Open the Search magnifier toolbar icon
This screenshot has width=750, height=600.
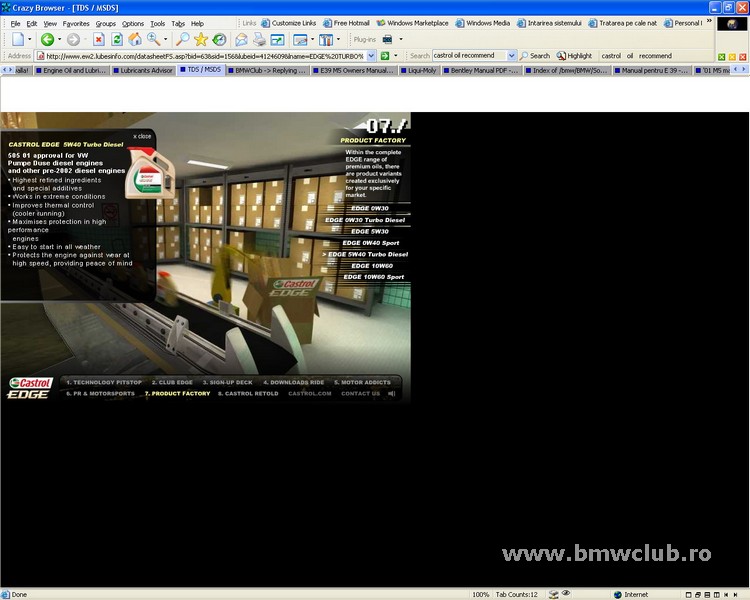click(x=182, y=39)
